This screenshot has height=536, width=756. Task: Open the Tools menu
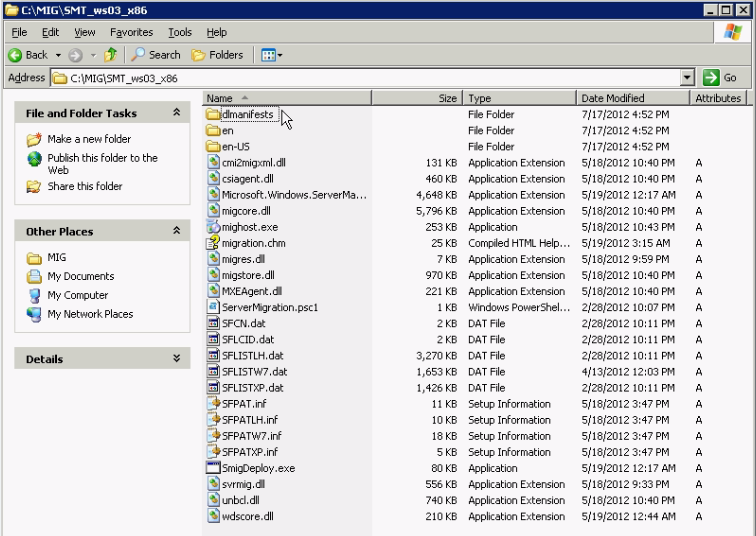(x=180, y=32)
